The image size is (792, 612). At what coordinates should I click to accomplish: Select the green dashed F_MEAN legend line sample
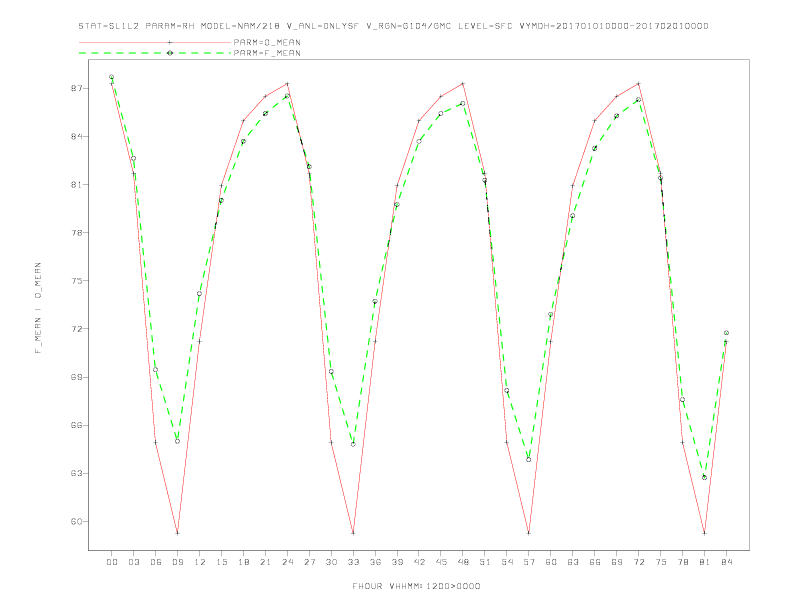pyautogui.click(x=155, y=53)
